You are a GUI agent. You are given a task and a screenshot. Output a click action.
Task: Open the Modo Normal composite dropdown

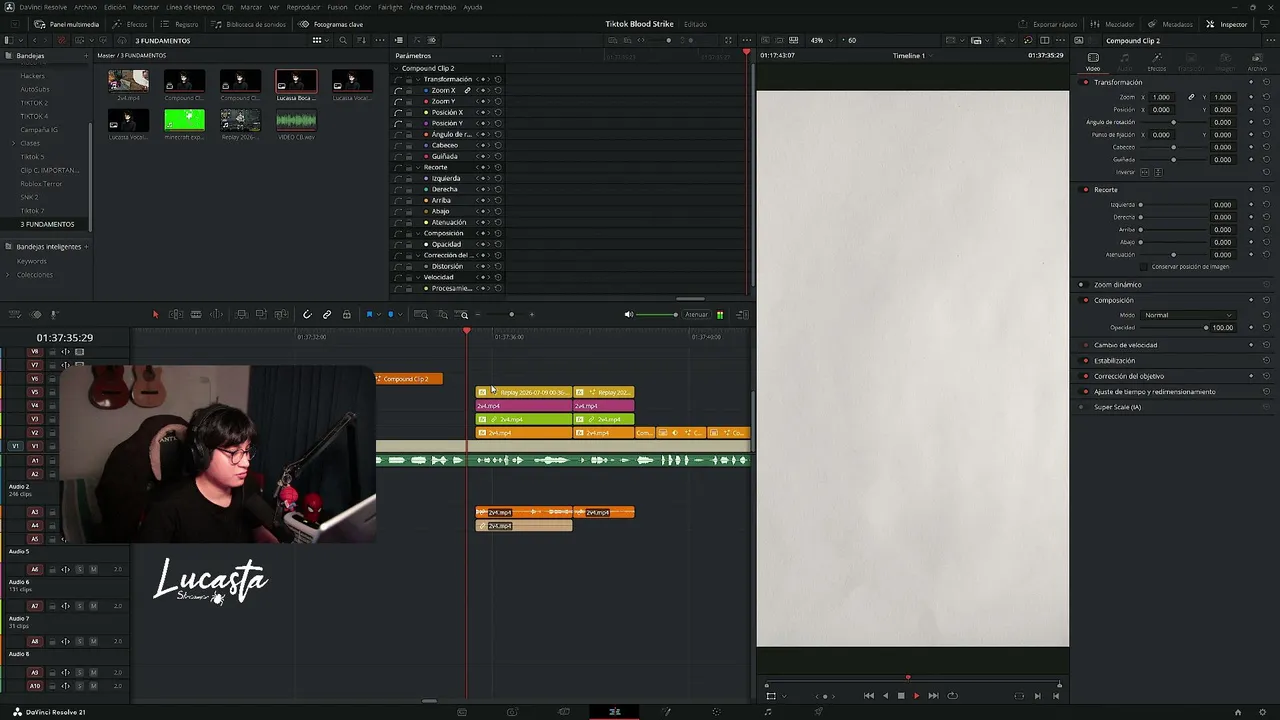pyautogui.click(x=1188, y=315)
